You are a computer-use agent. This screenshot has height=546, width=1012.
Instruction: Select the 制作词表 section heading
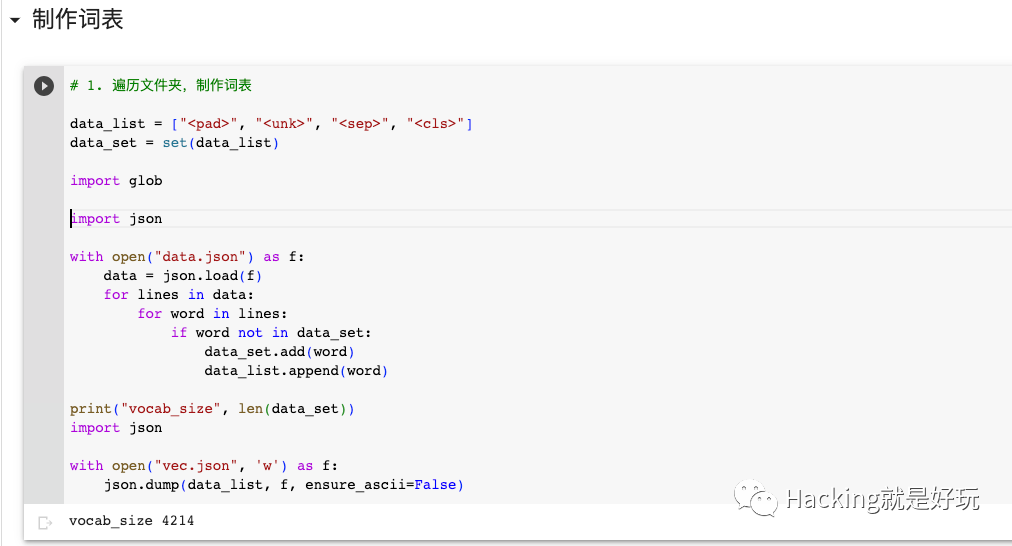point(77,19)
